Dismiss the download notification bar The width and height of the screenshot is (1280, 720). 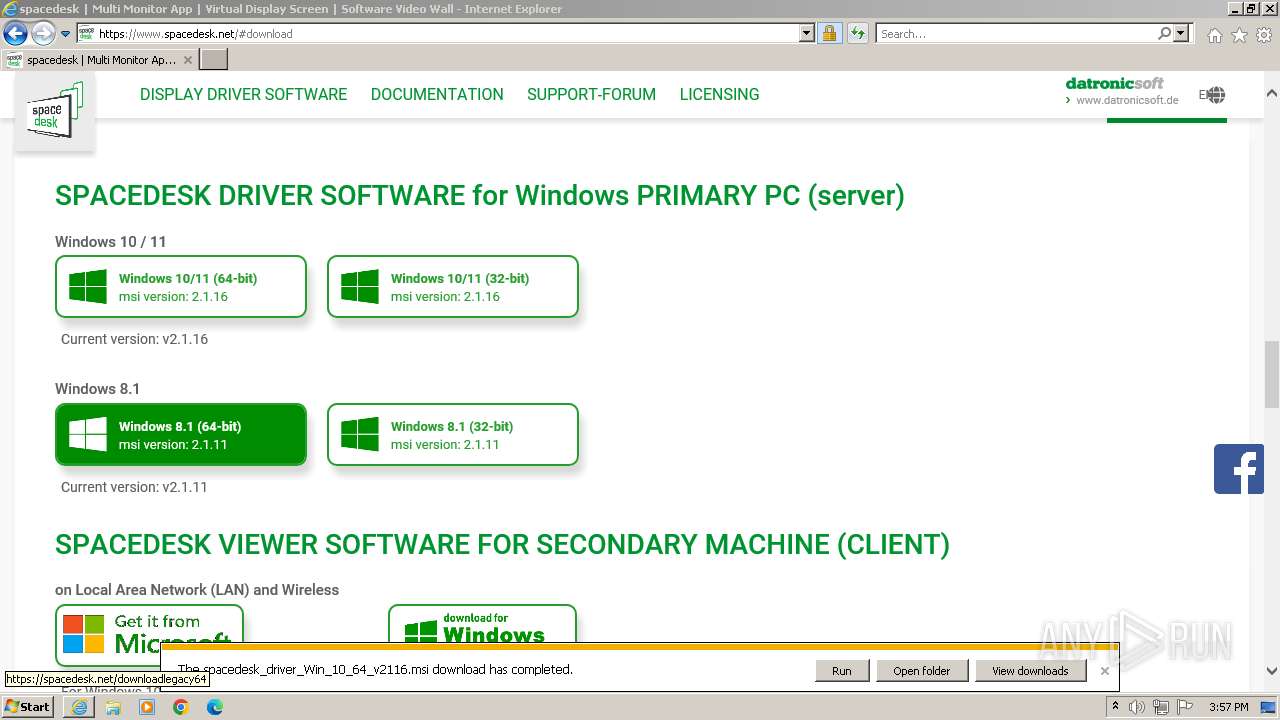[1104, 671]
